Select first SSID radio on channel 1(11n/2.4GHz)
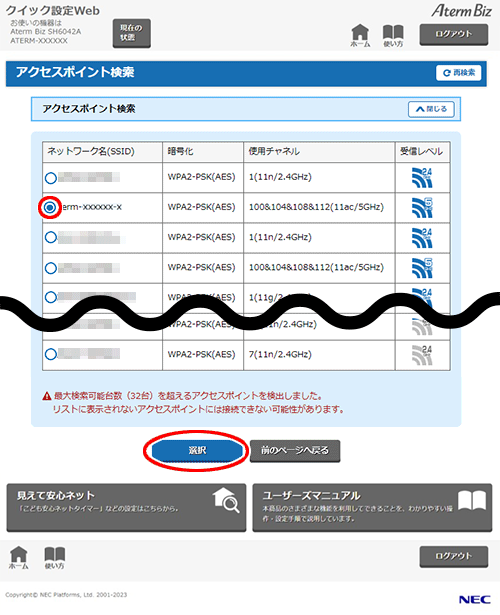The image size is (500, 615). [x=51, y=178]
